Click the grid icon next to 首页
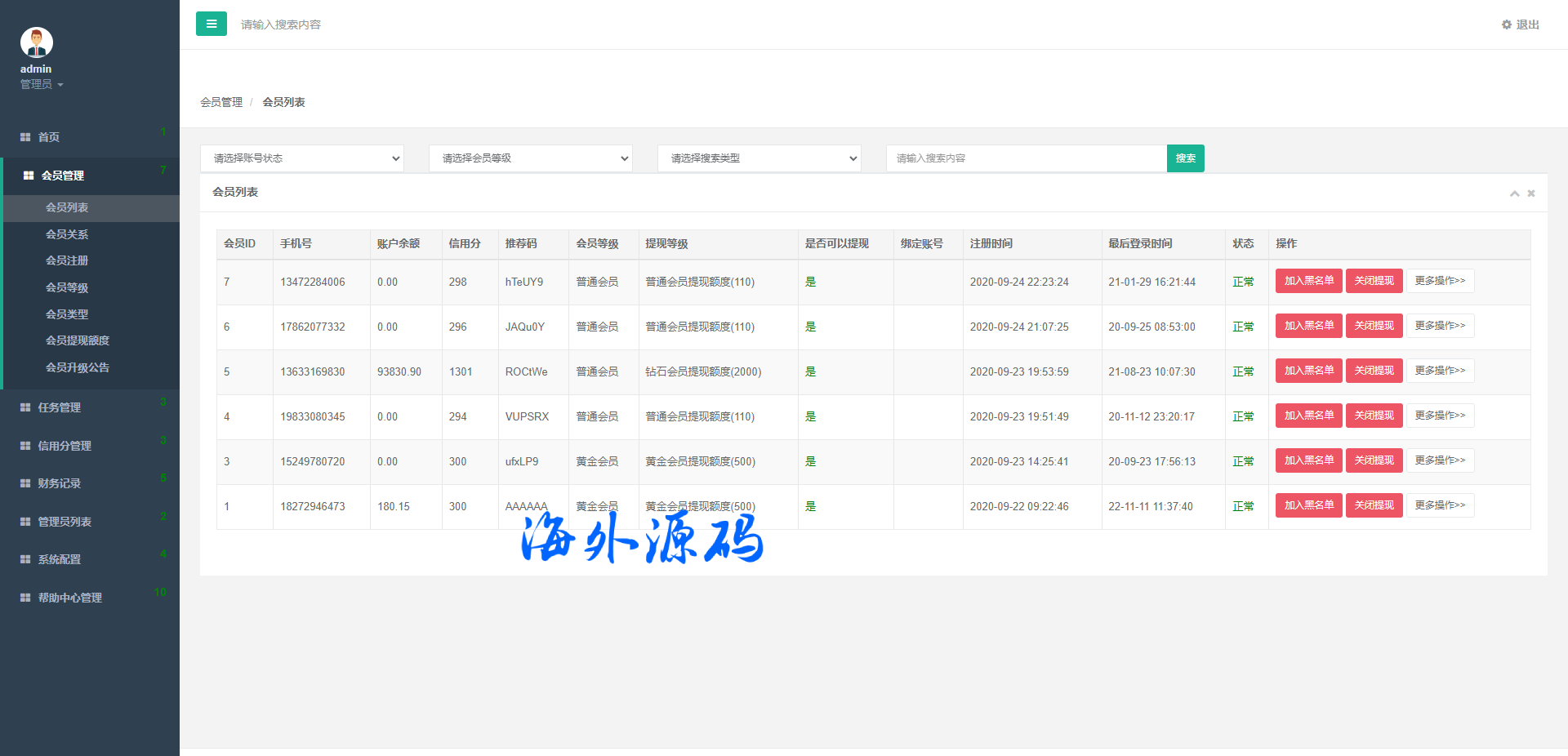Screen dimensions: 1568x756 click(x=25, y=137)
